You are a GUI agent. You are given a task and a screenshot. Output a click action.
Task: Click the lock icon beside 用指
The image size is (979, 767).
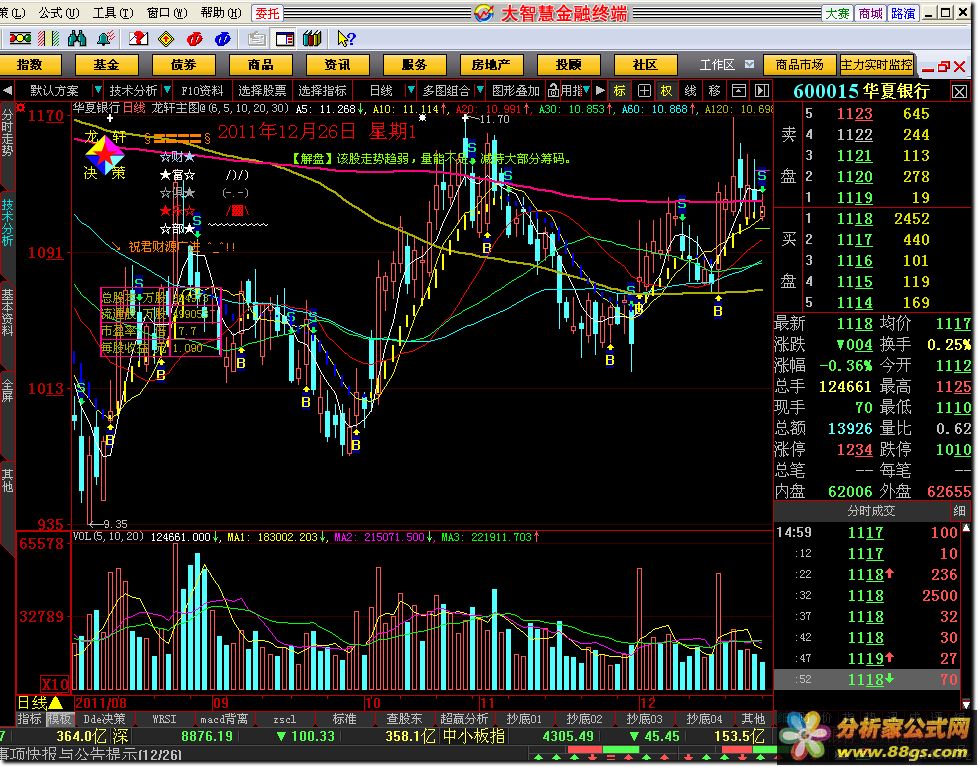(553, 91)
